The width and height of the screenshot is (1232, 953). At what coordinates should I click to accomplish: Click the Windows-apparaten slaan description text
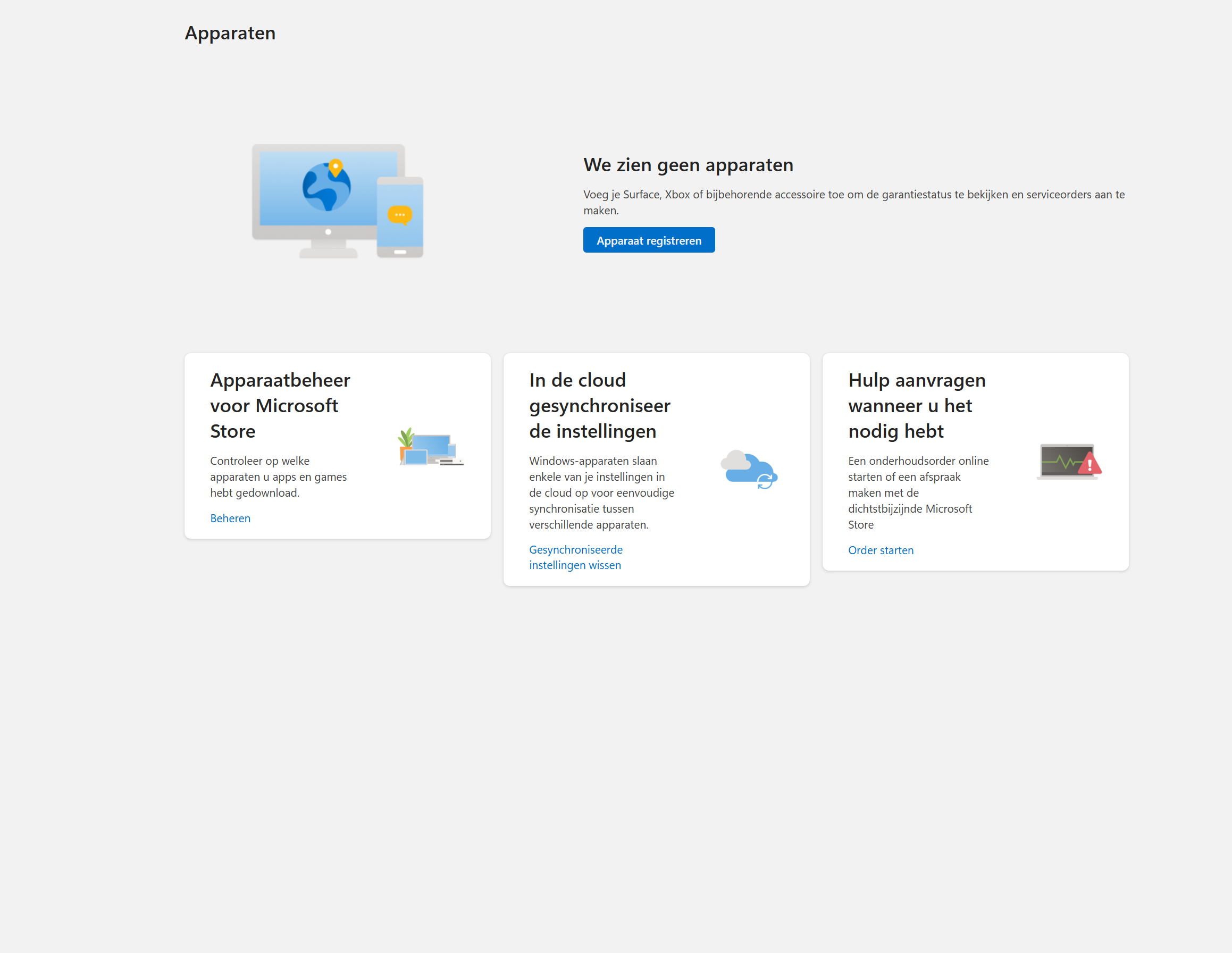601,492
